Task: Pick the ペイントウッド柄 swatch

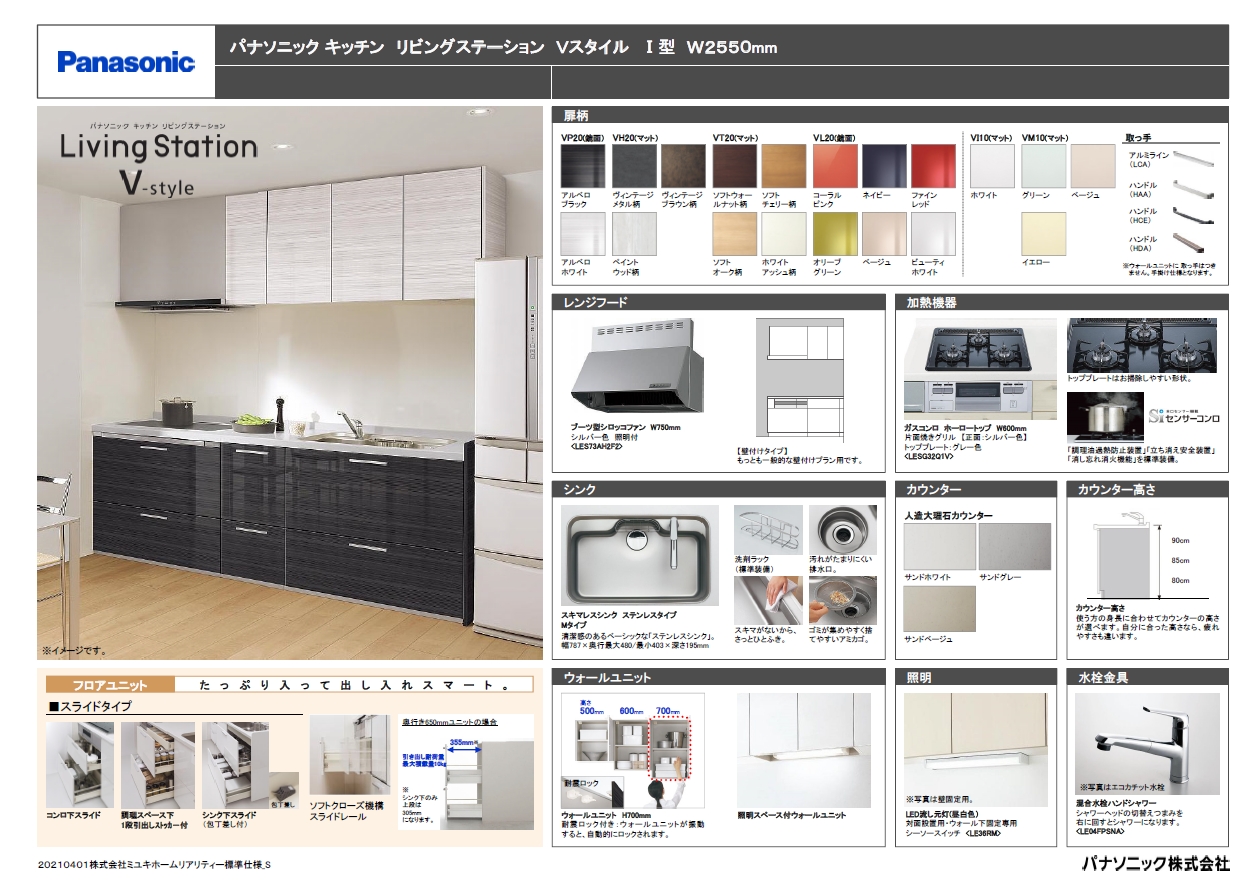Action: tap(632, 234)
